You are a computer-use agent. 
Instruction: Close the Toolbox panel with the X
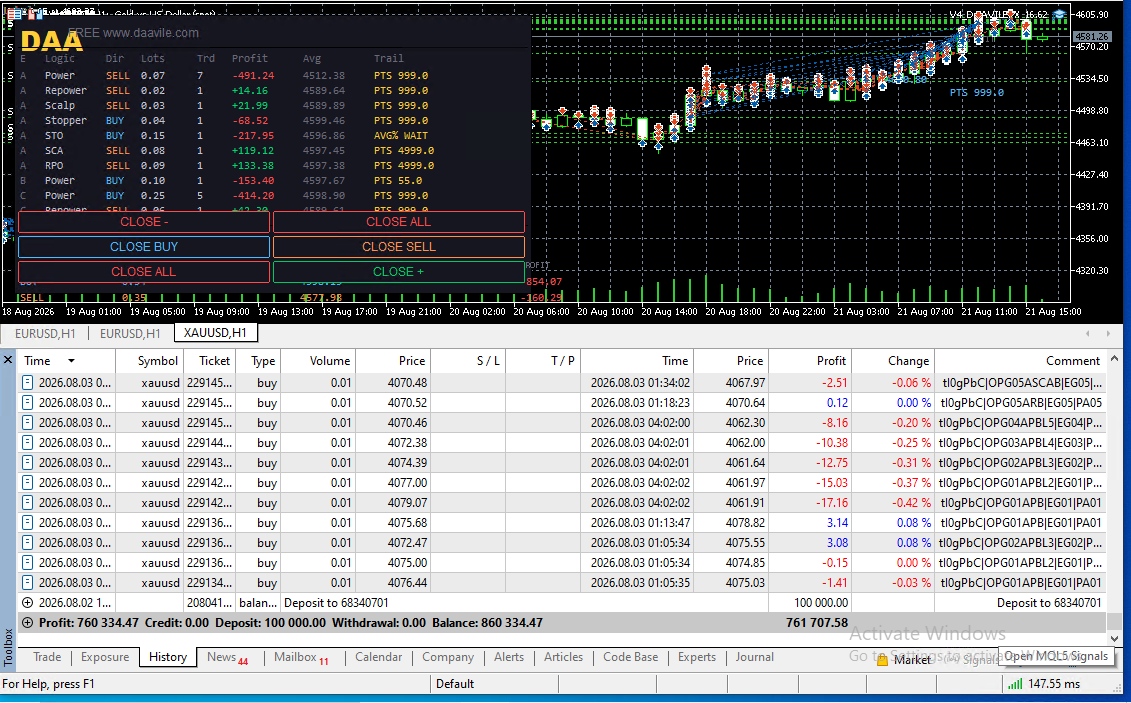point(8,359)
